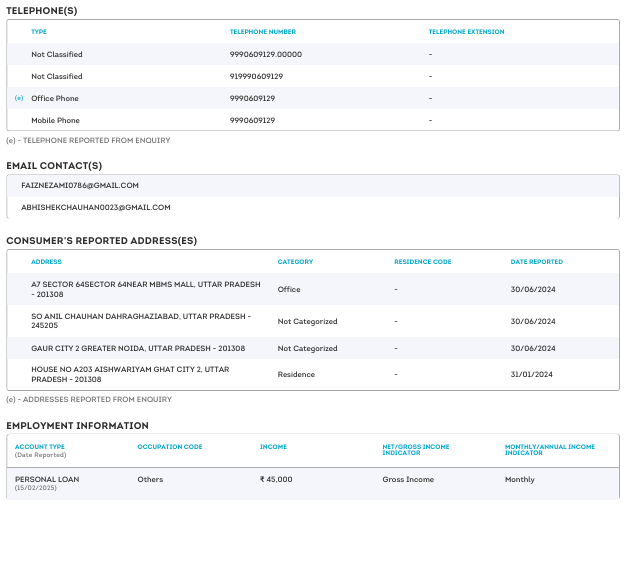Click the 31/01/2024 date reported value

click(x=532, y=374)
